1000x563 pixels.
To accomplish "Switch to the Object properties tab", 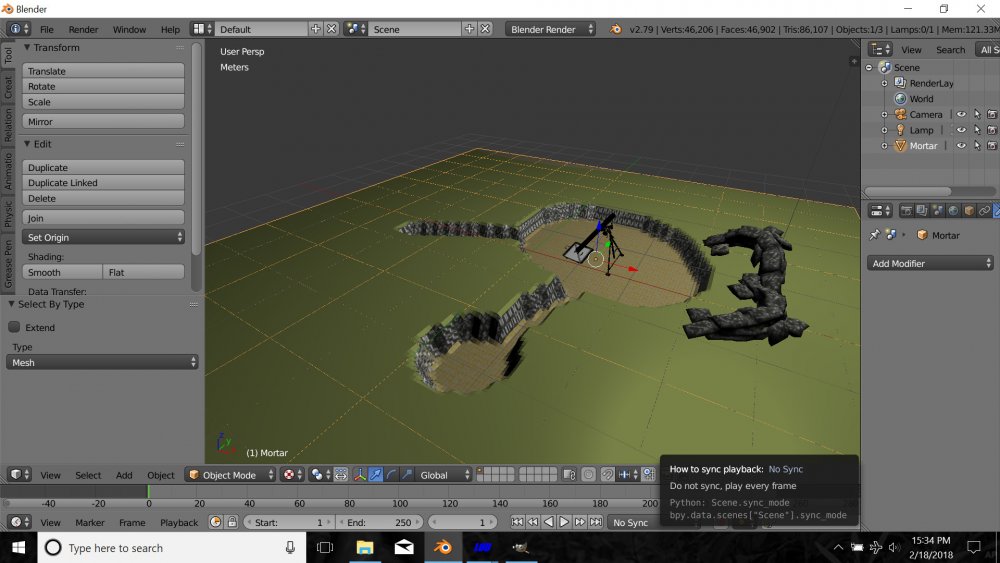I will point(969,210).
